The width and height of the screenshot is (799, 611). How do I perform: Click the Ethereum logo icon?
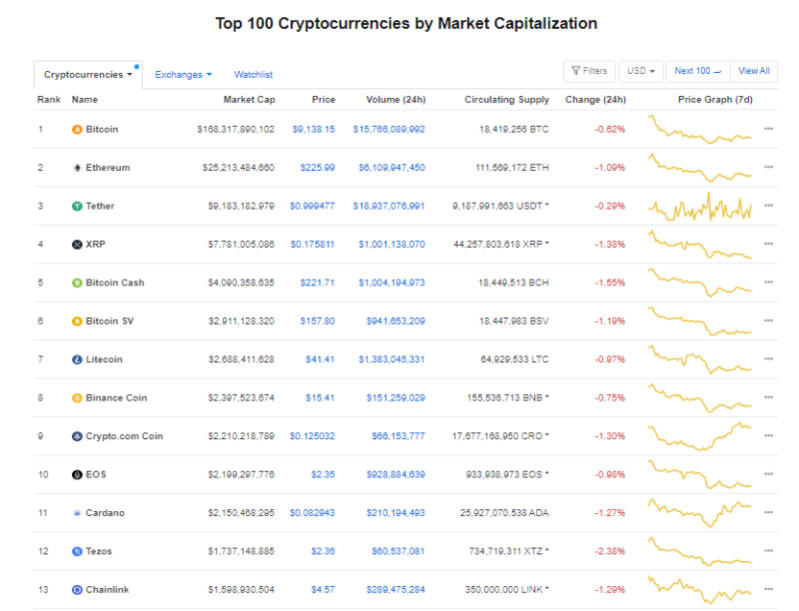pyautogui.click(x=77, y=167)
